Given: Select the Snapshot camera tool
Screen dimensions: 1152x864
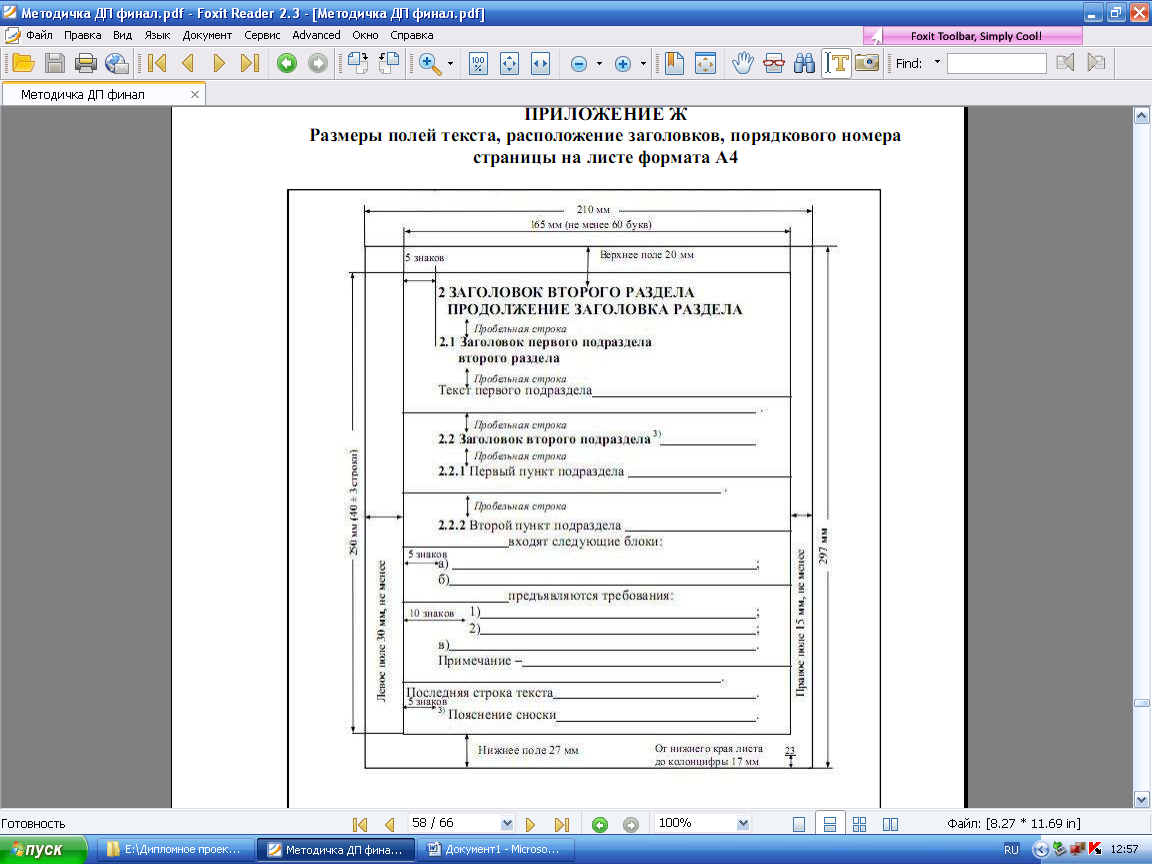Looking at the screenshot, I should [x=867, y=64].
